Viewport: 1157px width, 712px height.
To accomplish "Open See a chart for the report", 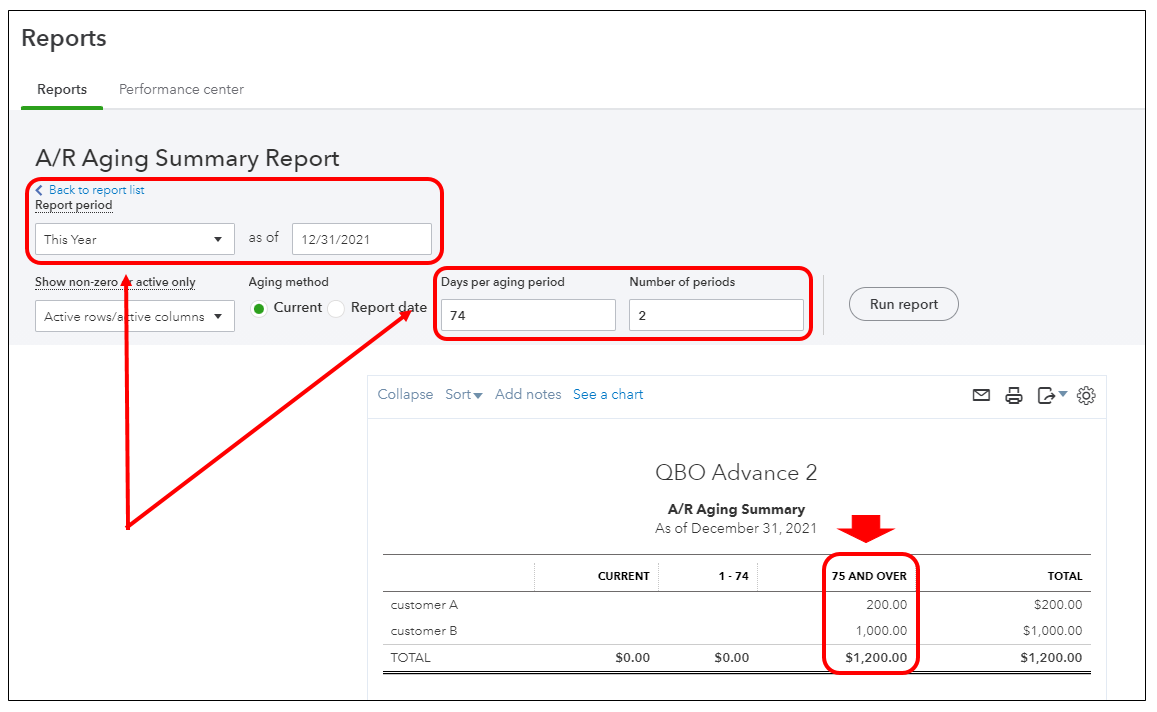I will click(608, 394).
